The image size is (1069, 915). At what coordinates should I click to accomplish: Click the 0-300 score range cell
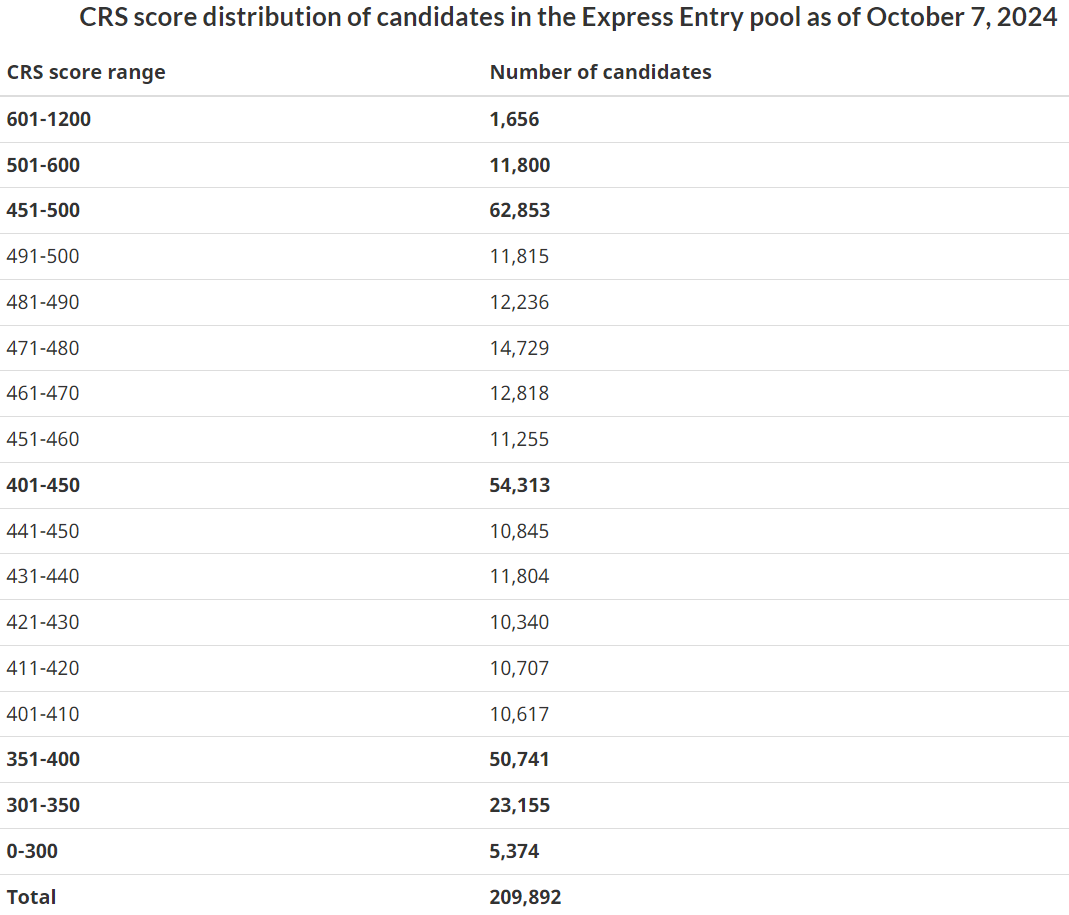pos(32,851)
